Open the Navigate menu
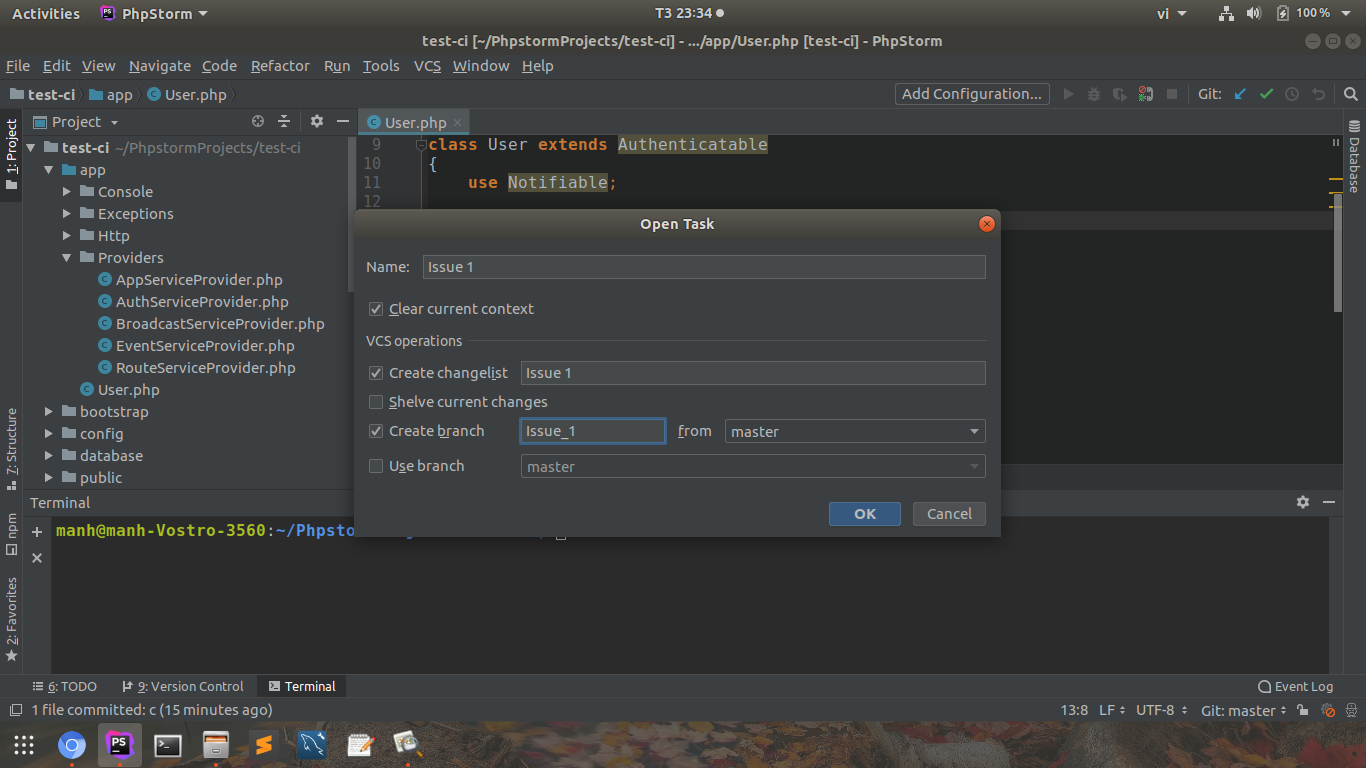 (159, 66)
